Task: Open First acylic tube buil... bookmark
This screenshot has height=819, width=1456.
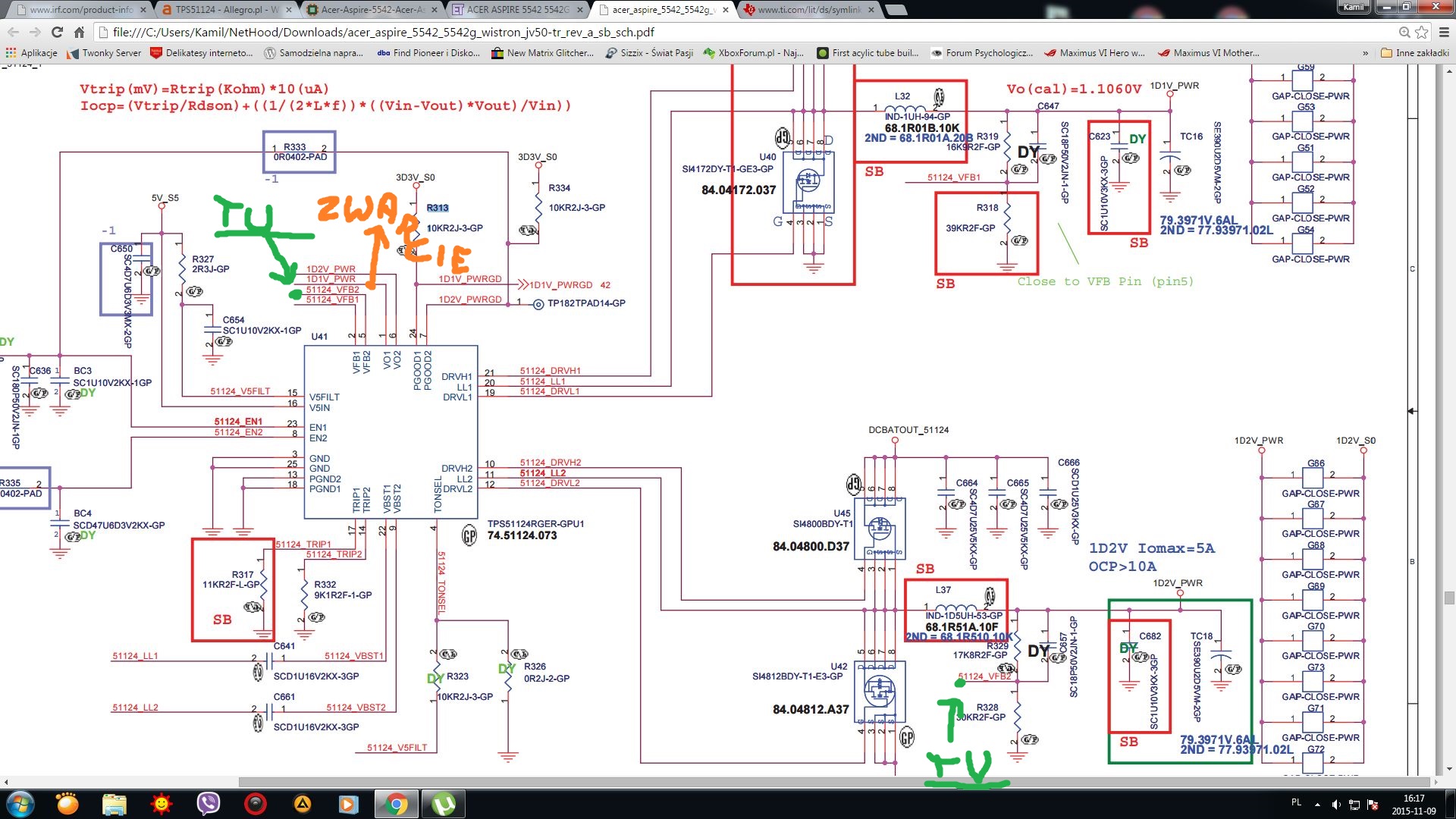Action: coord(868,53)
